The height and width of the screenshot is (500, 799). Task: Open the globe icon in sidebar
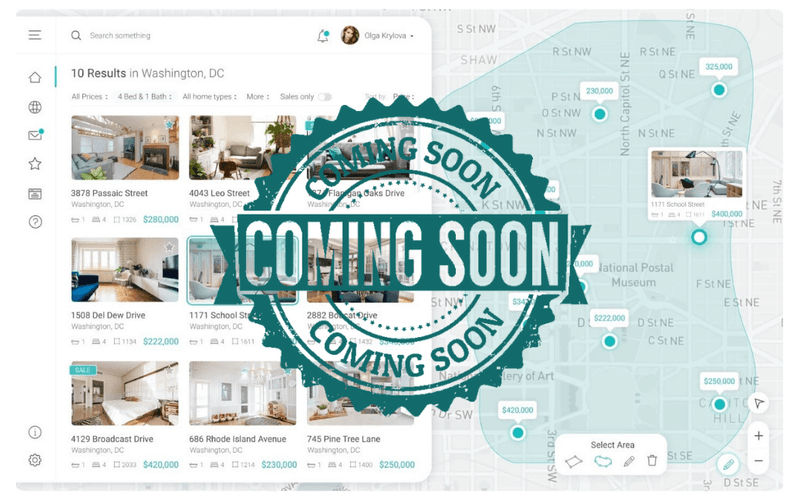pyautogui.click(x=35, y=107)
